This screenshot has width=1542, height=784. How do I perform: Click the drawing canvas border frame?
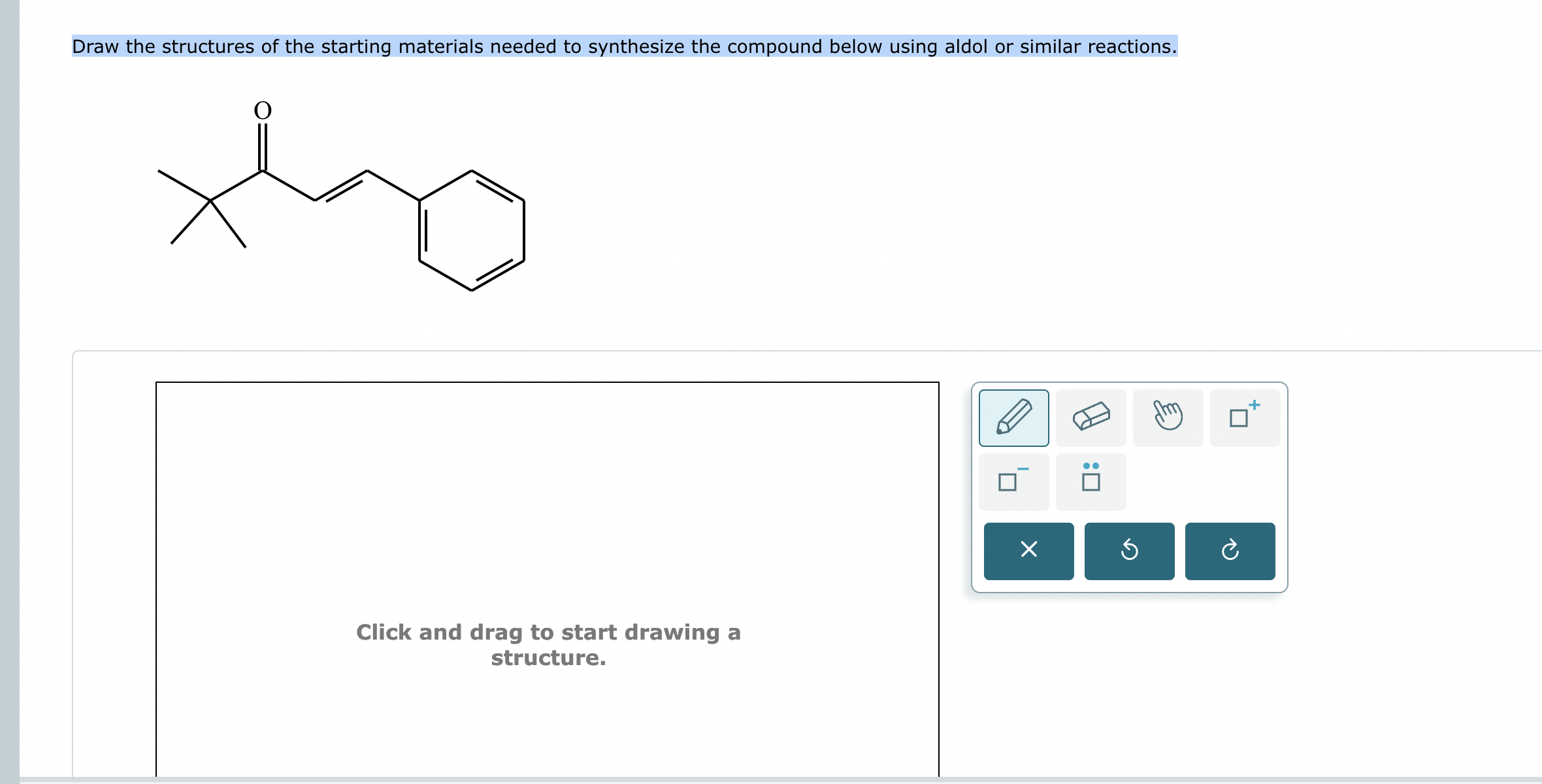coord(548,383)
